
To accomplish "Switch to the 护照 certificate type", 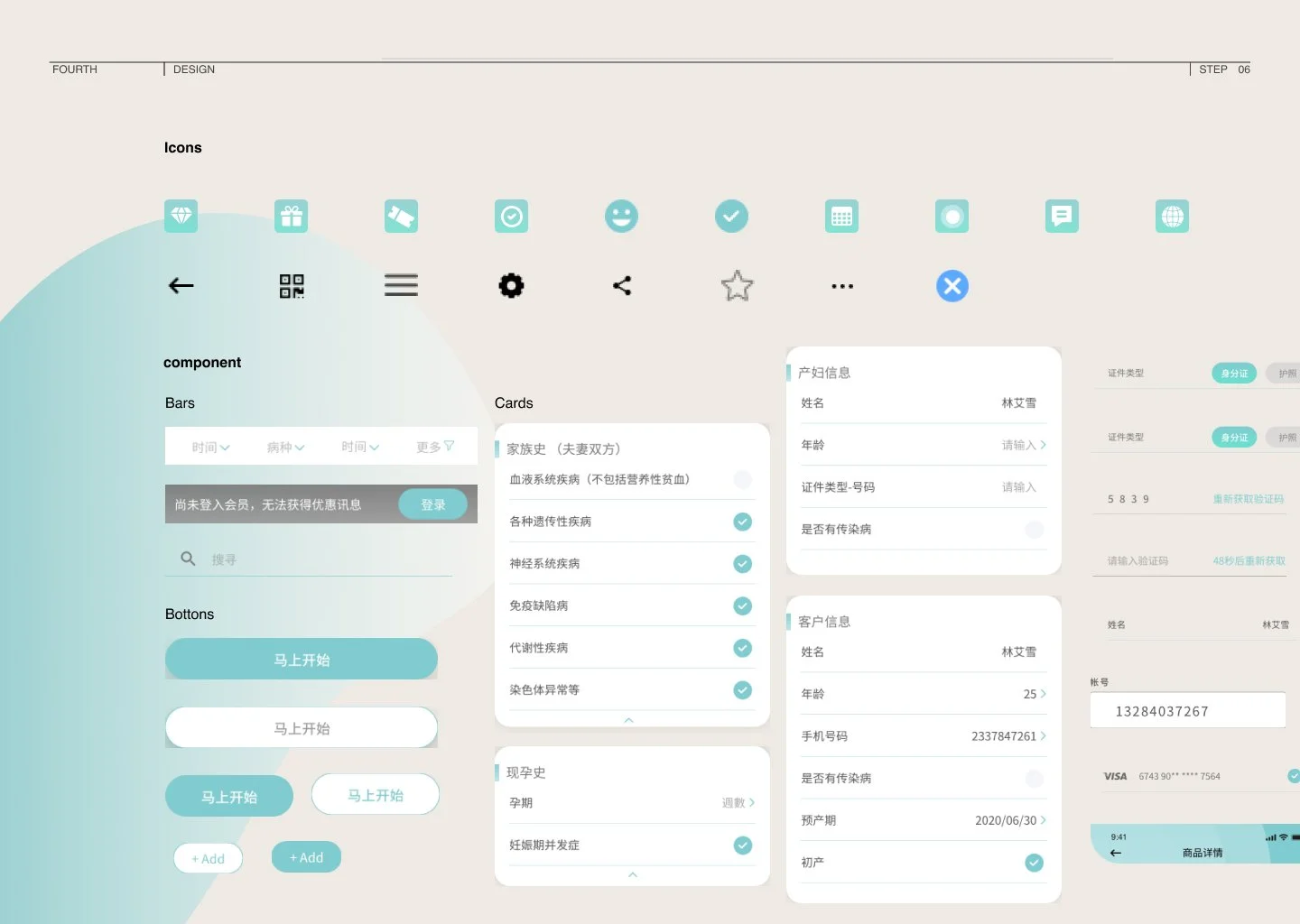I will pos(1286,373).
